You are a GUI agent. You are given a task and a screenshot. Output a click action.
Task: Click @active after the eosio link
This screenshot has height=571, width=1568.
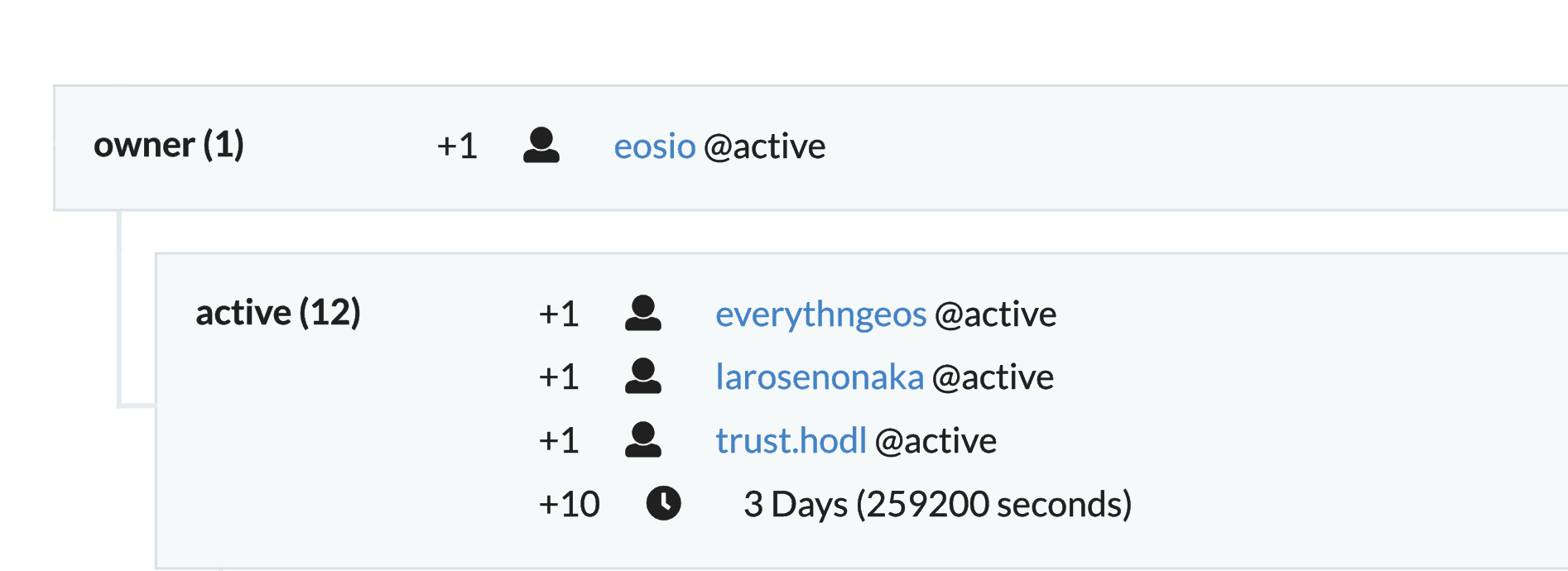(x=764, y=146)
